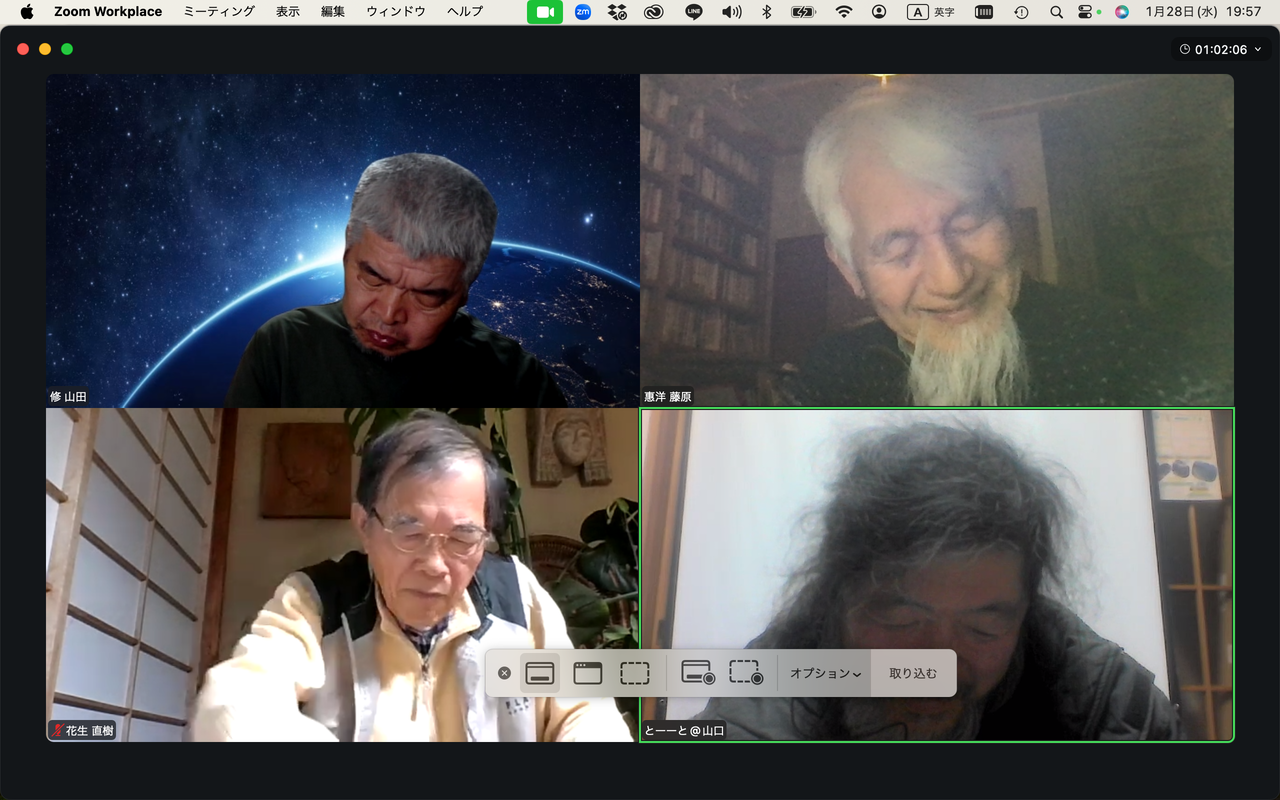Open the 表示 menu
Viewport: 1280px width, 800px height.
[288, 12]
